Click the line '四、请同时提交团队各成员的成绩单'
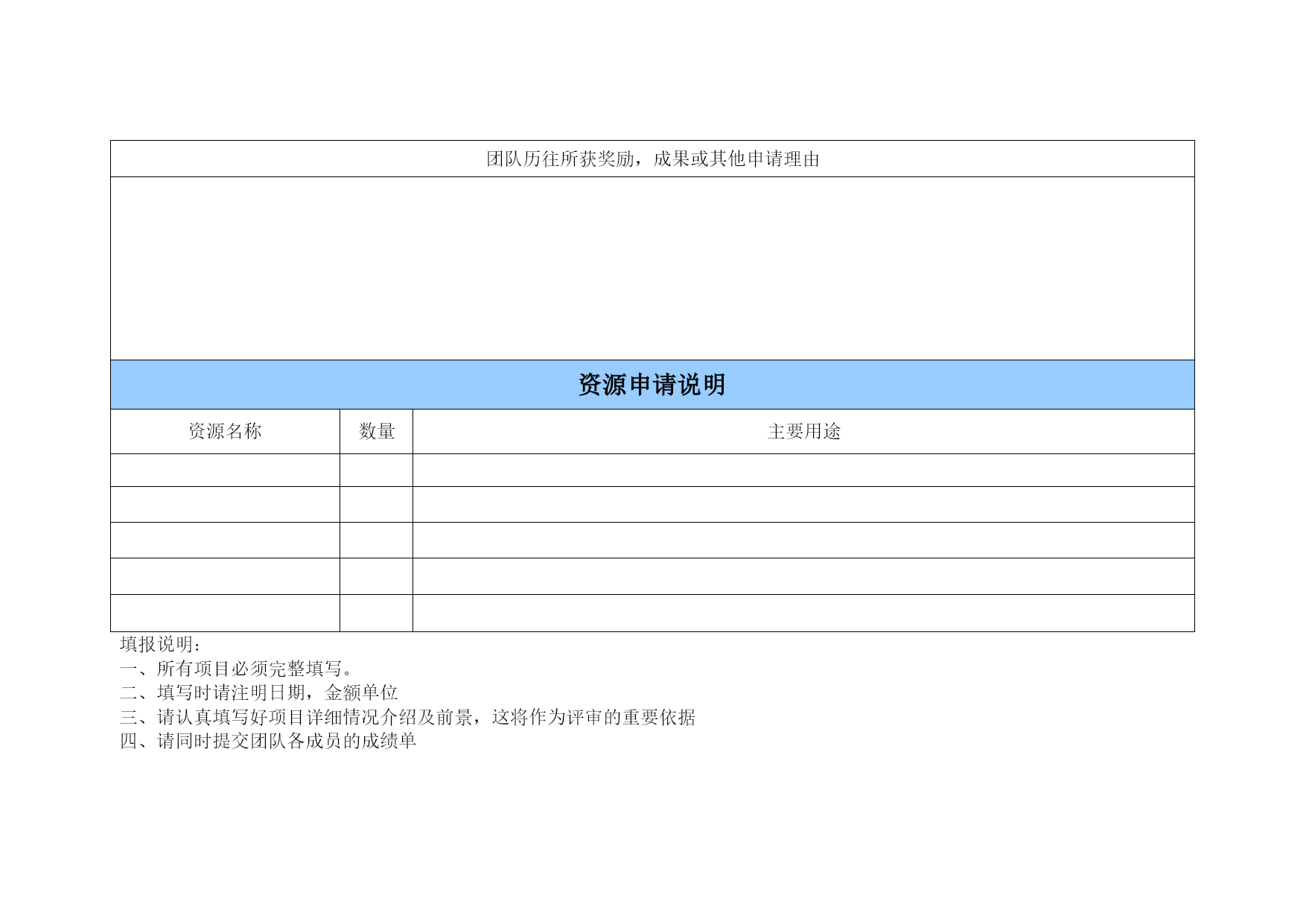This screenshot has width=1306, height=924. point(268,741)
